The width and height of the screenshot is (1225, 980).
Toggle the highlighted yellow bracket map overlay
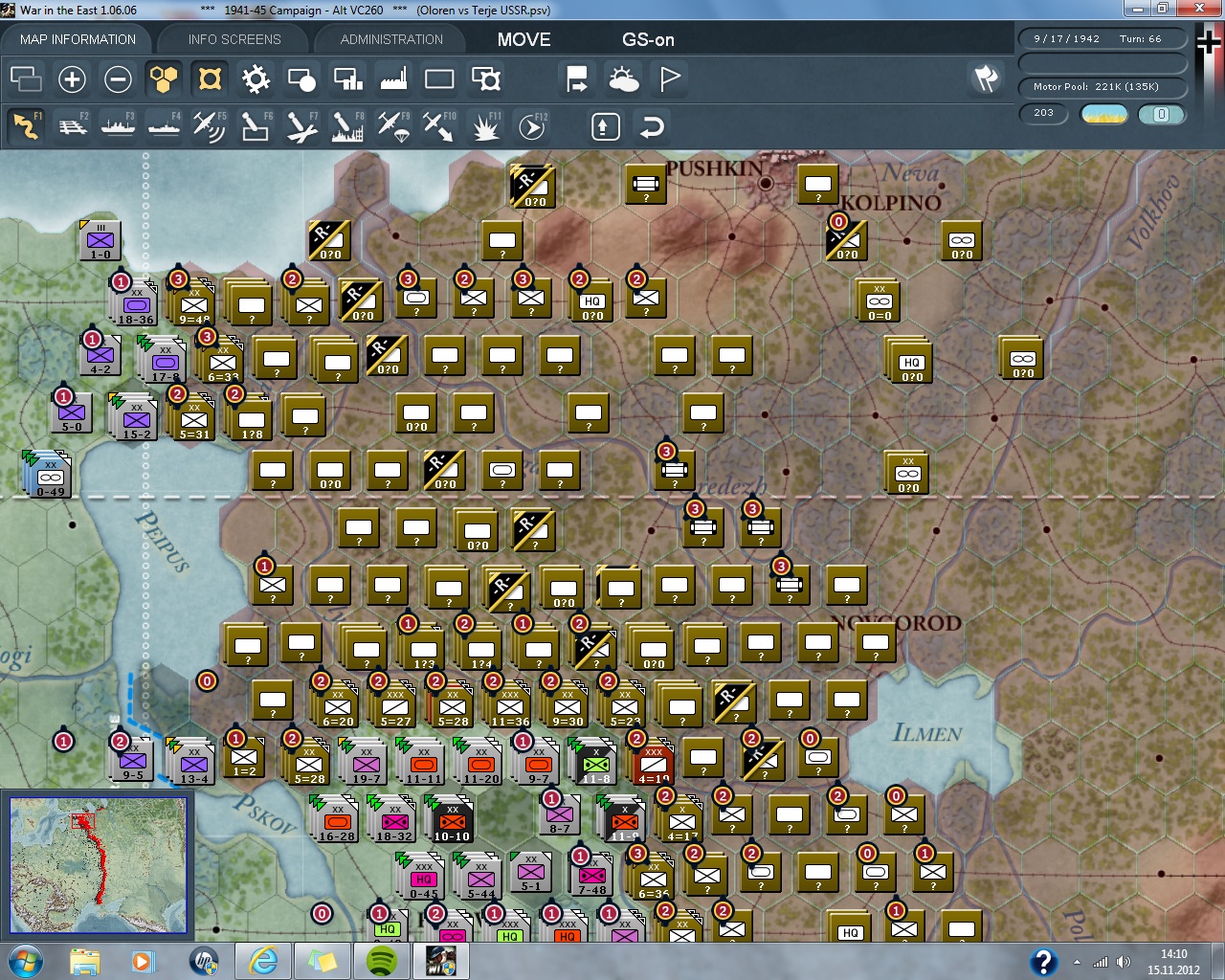click(210, 79)
